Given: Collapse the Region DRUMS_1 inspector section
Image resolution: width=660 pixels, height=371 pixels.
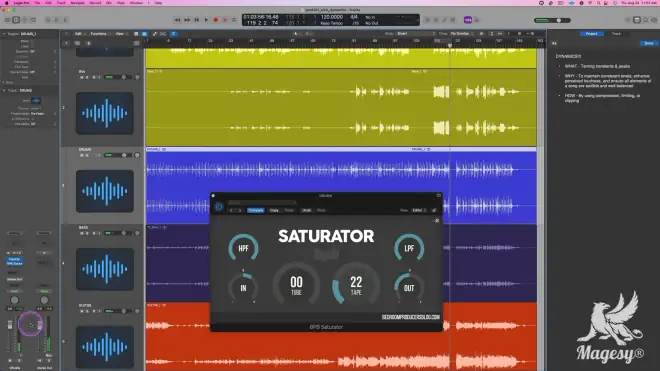Looking at the screenshot, I should (x=4, y=34).
